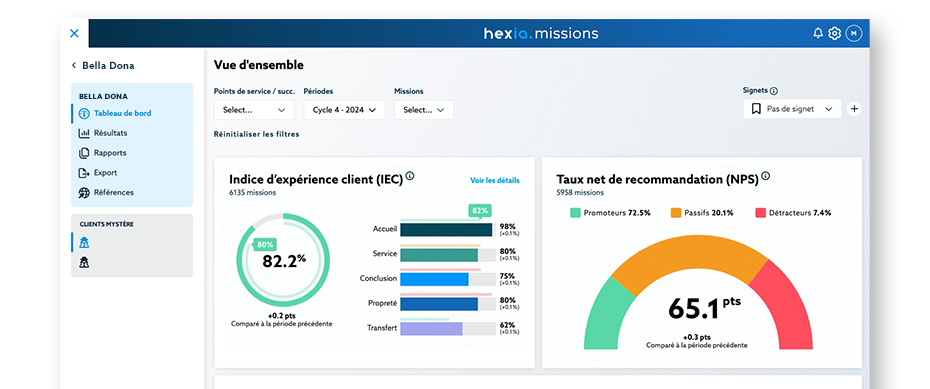This screenshot has height=389, width=930.
Task: Open the Pas de signet dropdown
Action: 792,109
